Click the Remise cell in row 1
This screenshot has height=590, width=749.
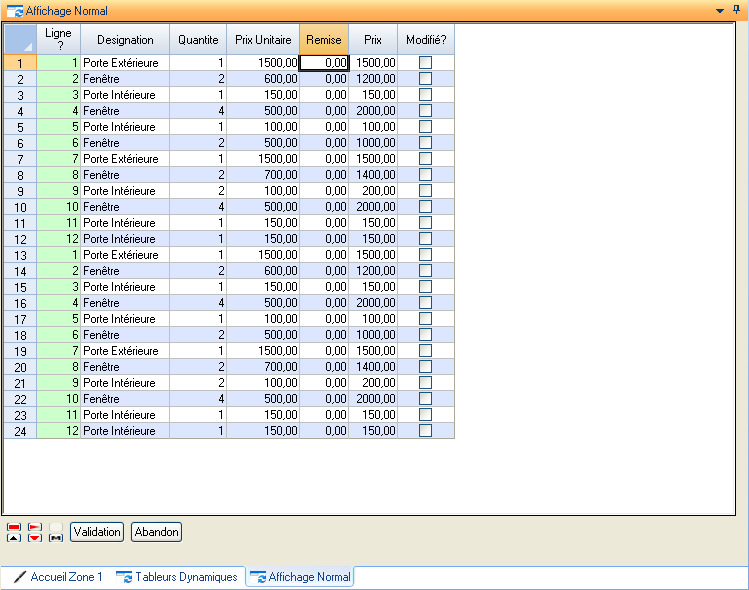coord(324,63)
